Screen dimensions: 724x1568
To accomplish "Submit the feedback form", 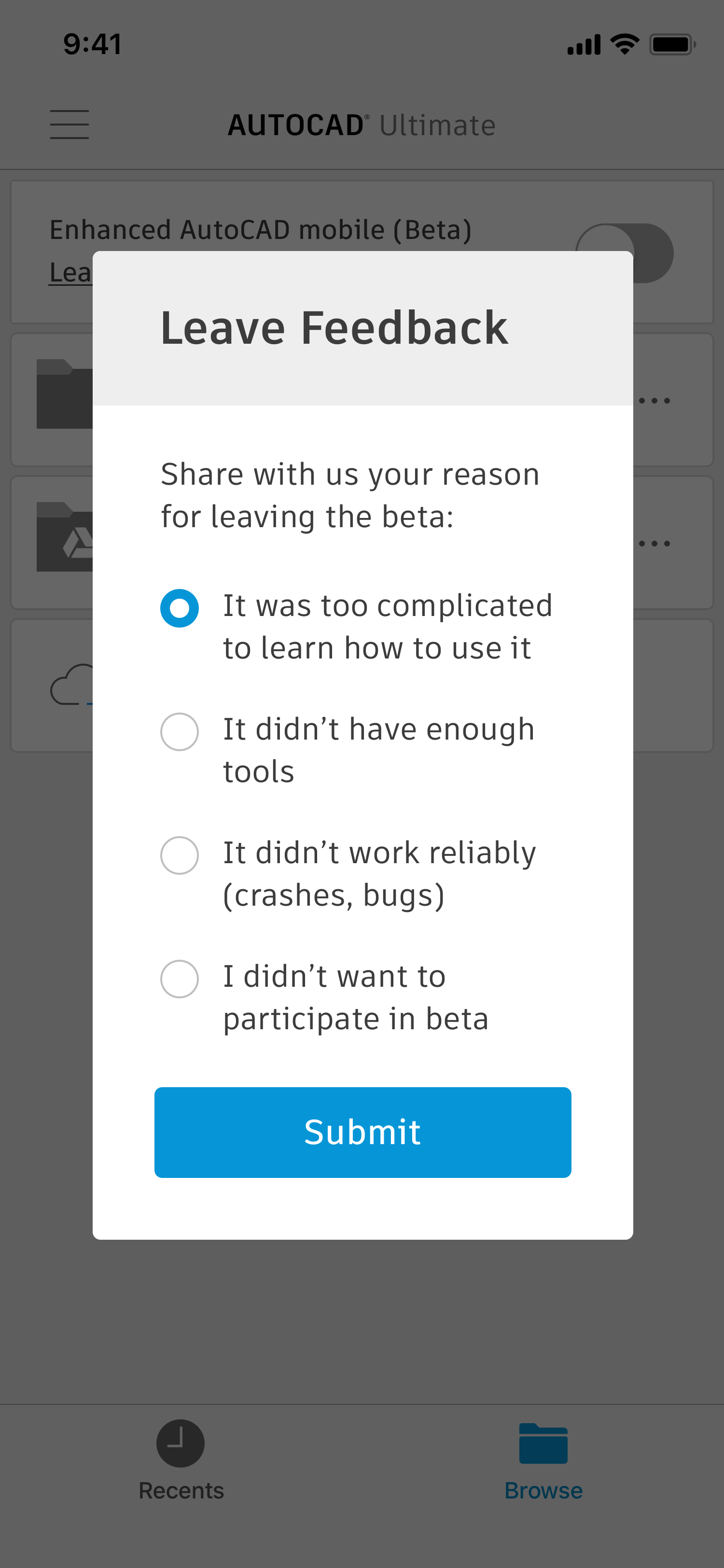I will point(362,1132).
